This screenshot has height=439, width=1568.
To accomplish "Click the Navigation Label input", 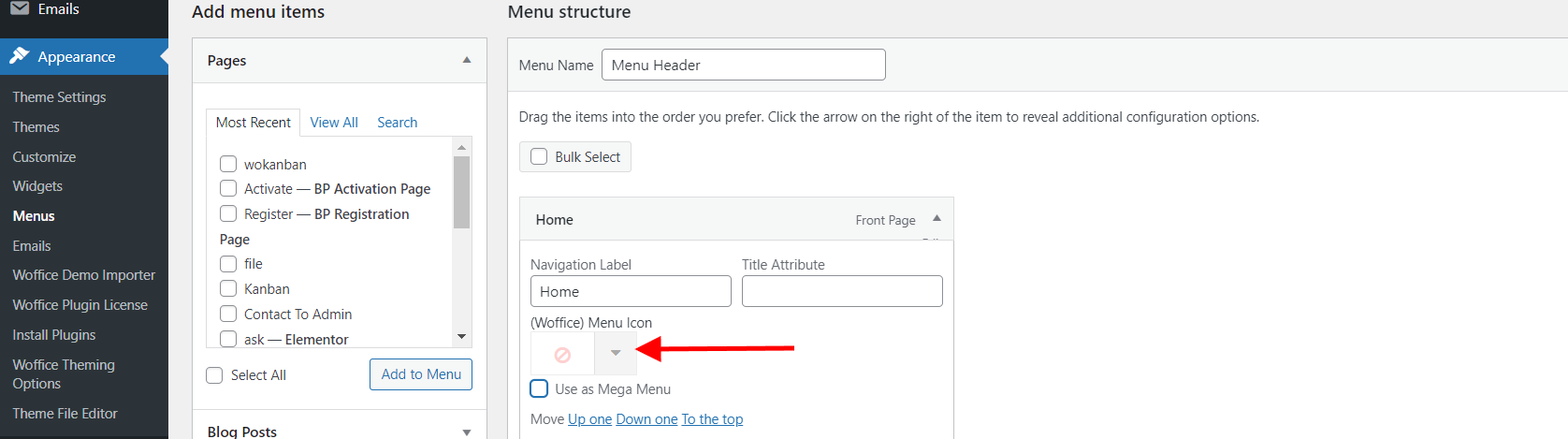I will pyautogui.click(x=631, y=291).
